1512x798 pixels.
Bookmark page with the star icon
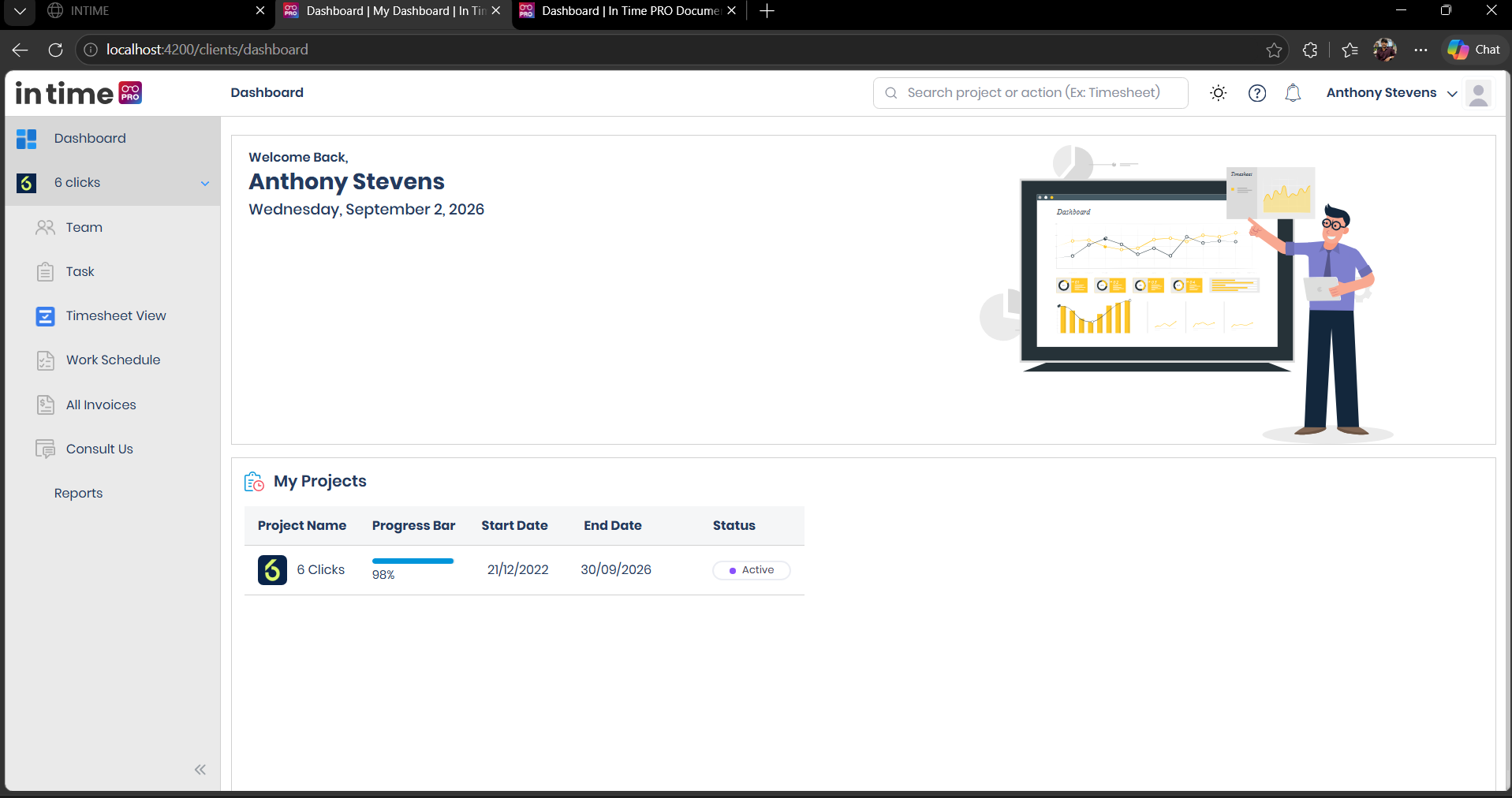pyautogui.click(x=1274, y=50)
